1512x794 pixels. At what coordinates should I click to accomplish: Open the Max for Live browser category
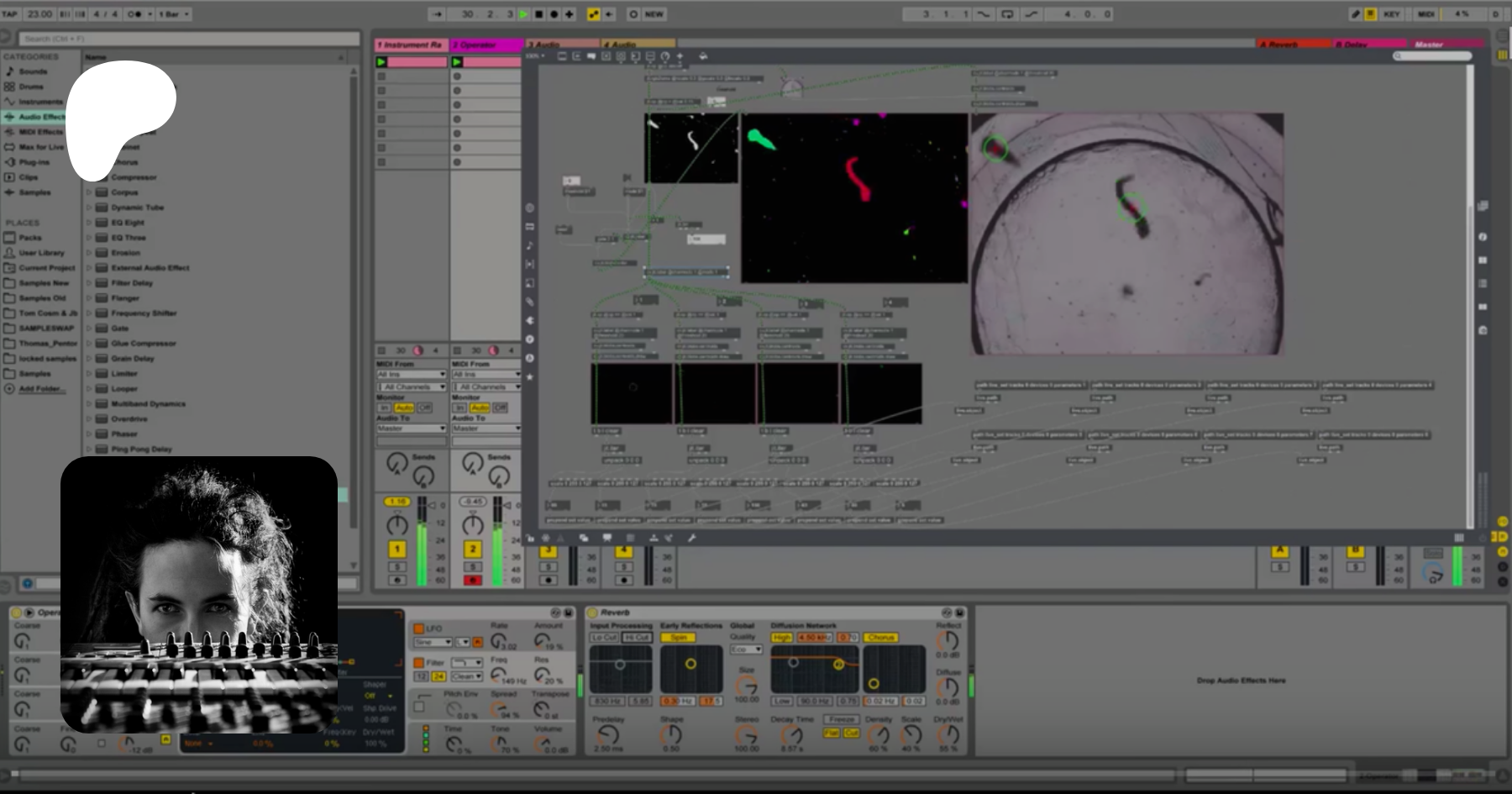[x=40, y=147]
